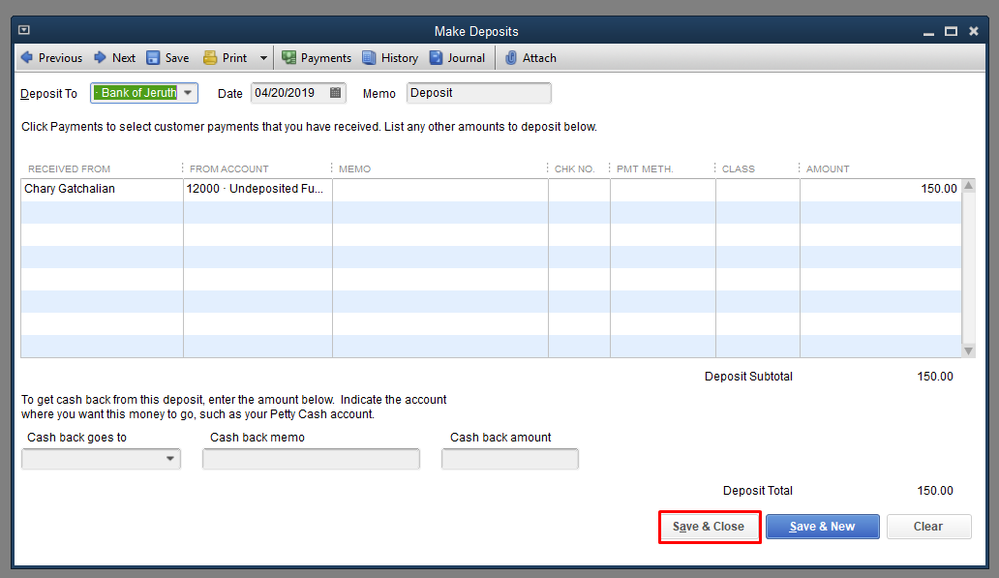Screen dimensions: 999x578
Task: Maximize the Make Deposits window
Action: pos(951,31)
